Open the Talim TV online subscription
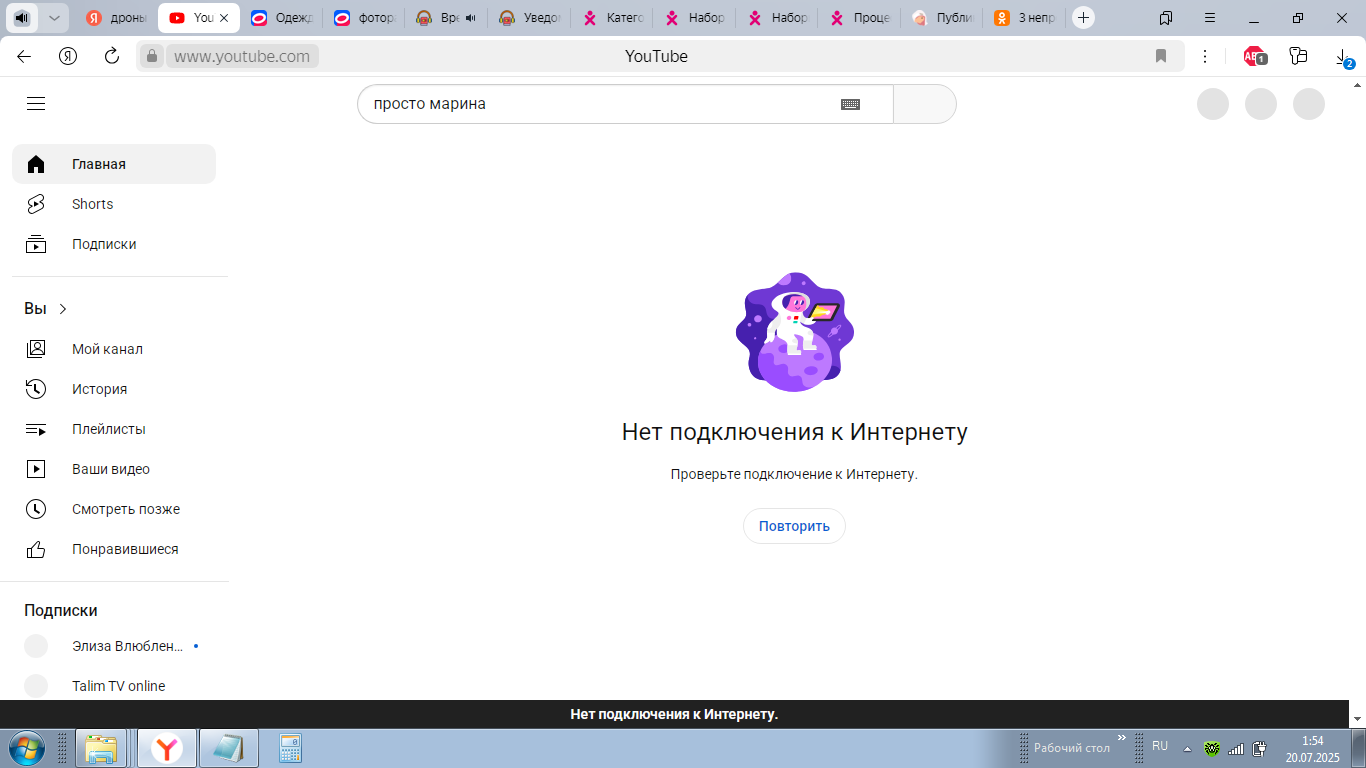The width and height of the screenshot is (1366, 768). click(x=118, y=686)
